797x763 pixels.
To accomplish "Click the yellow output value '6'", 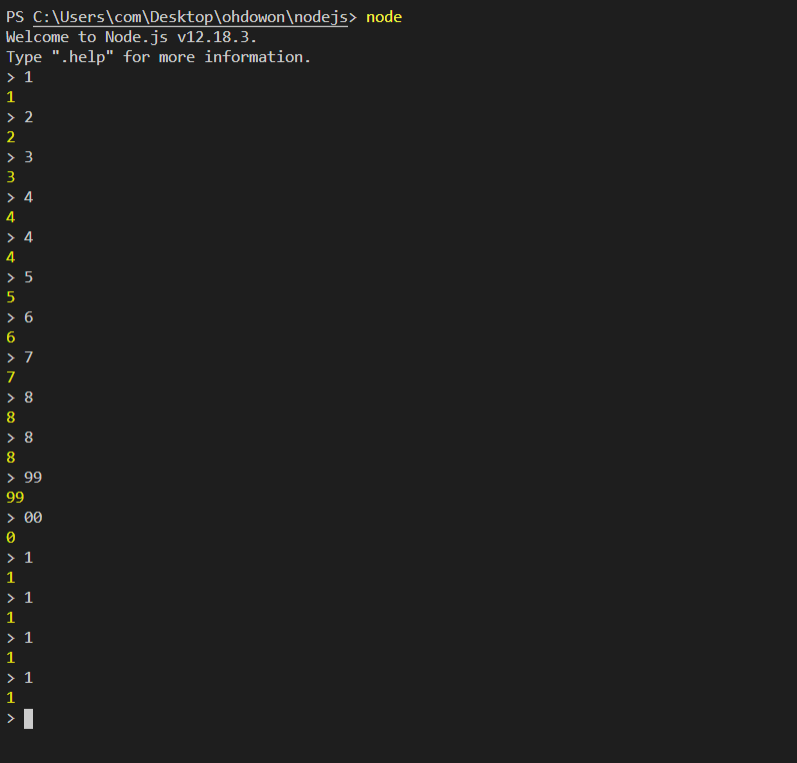I will 11,338.
